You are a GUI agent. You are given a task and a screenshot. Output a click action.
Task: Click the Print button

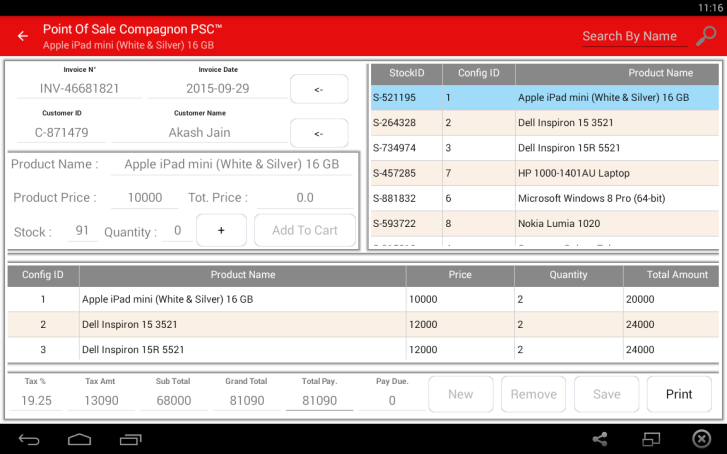coord(679,394)
